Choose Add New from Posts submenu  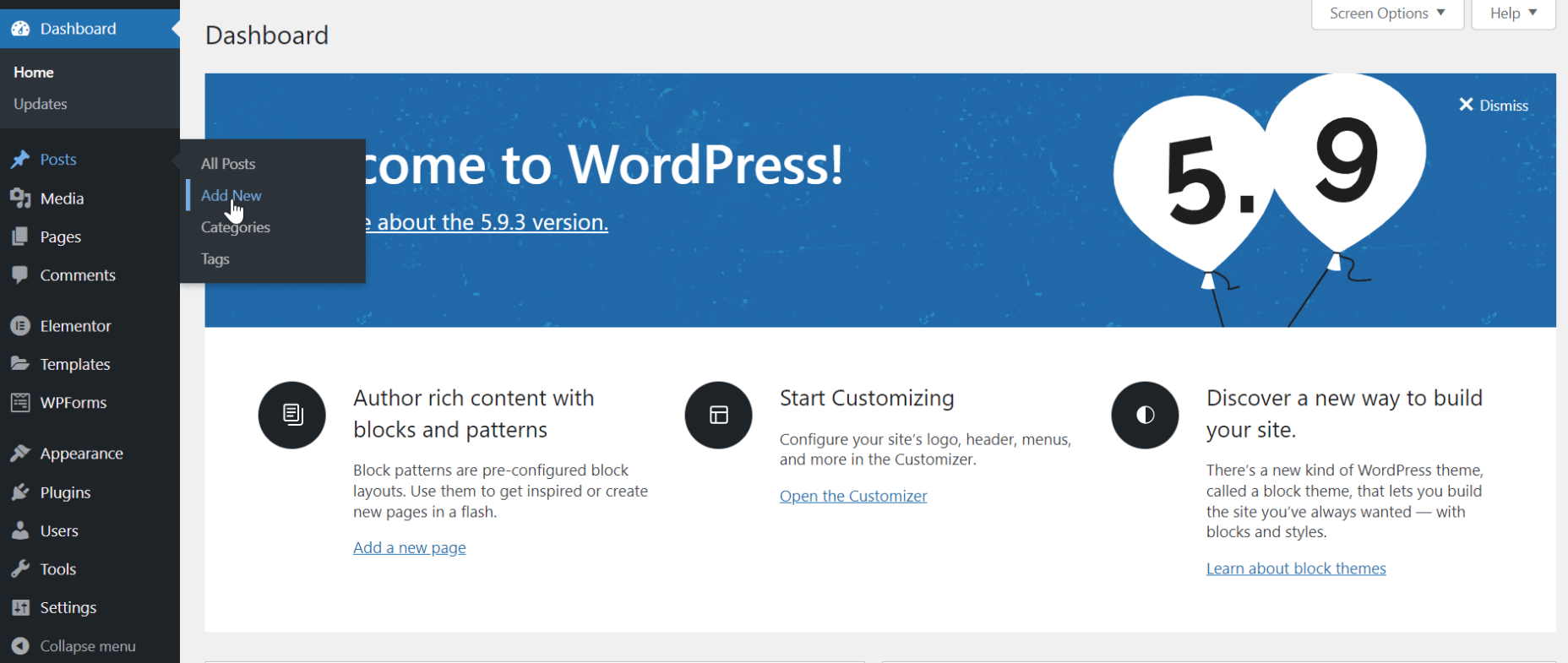(x=231, y=195)
